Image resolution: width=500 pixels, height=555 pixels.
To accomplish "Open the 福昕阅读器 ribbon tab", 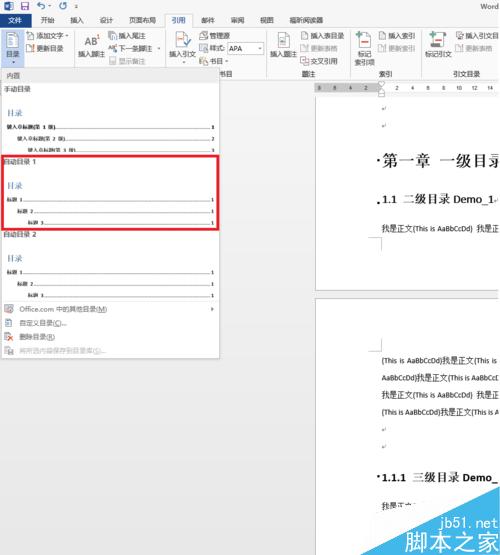I will (x=306, y=21).
